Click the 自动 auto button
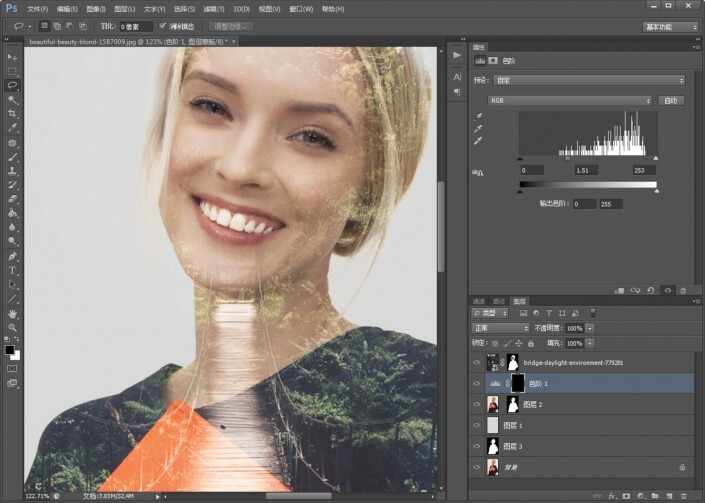705x503 pixels. tap(671, 101)
